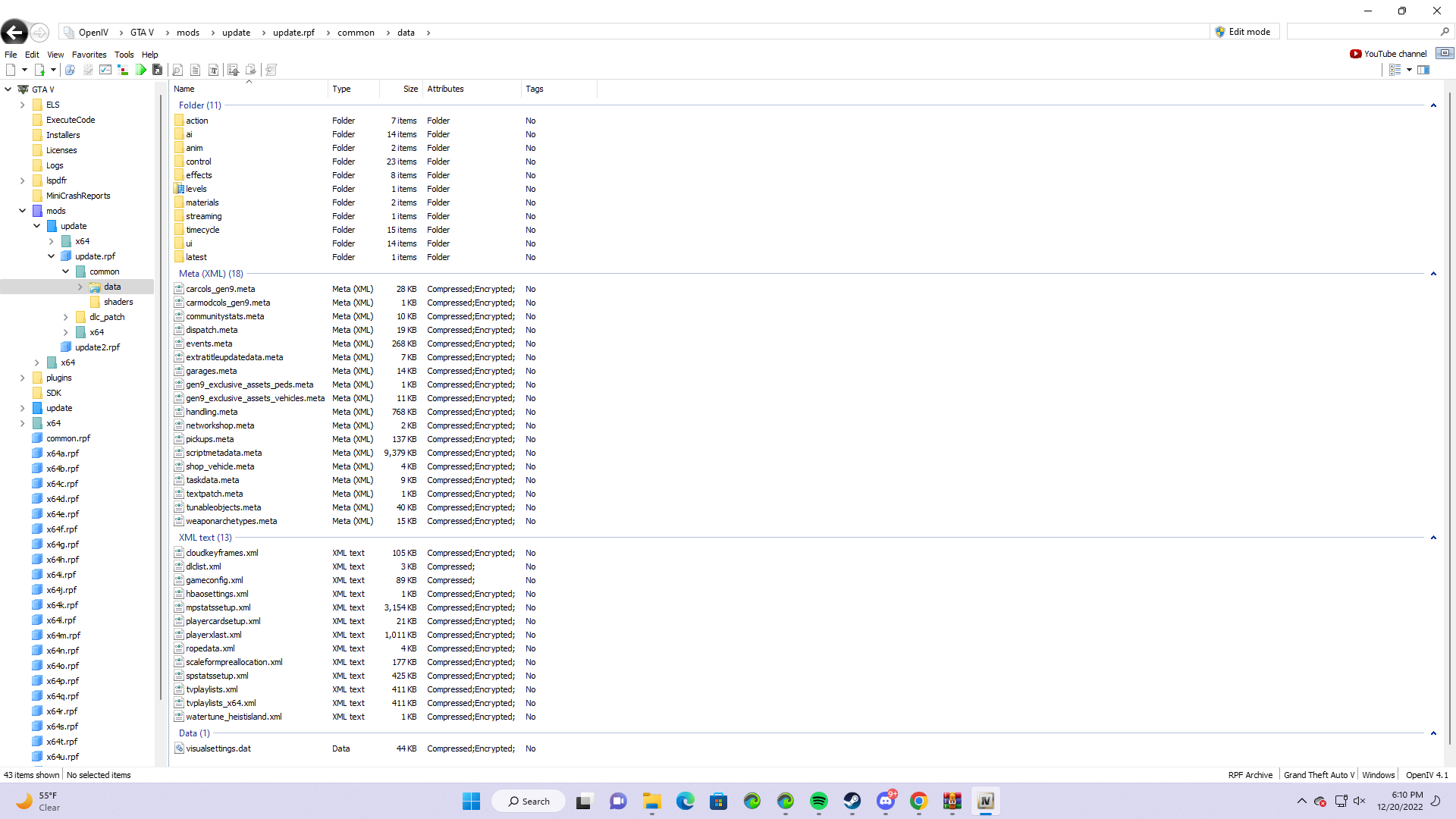Screen dimensions: 1456x819
Task: Click the new blank file toolbar icon
Action: click(11, 70)
